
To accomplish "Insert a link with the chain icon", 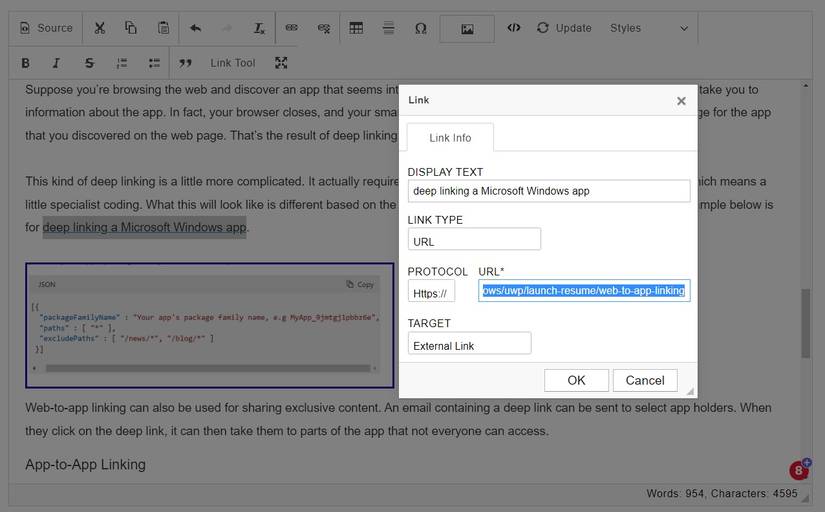I will [291, 28].
